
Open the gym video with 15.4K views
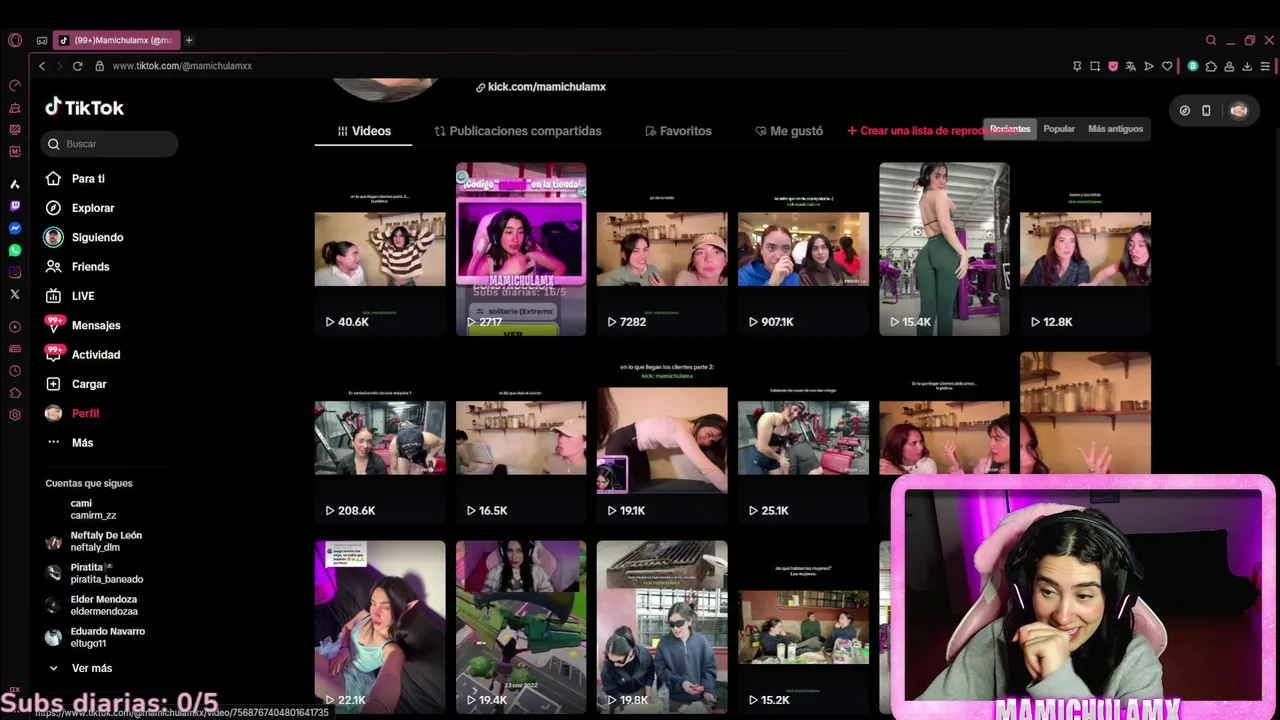point(944,249)
